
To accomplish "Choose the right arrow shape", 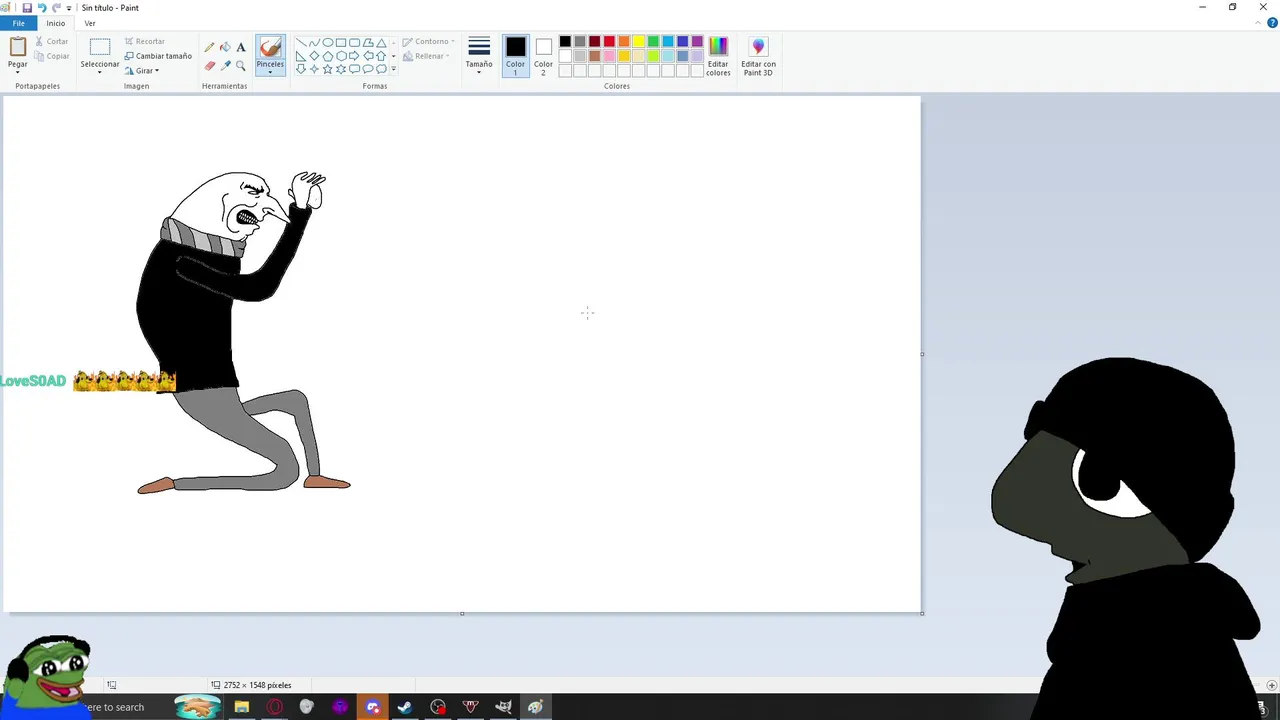I will pos(354,56).
